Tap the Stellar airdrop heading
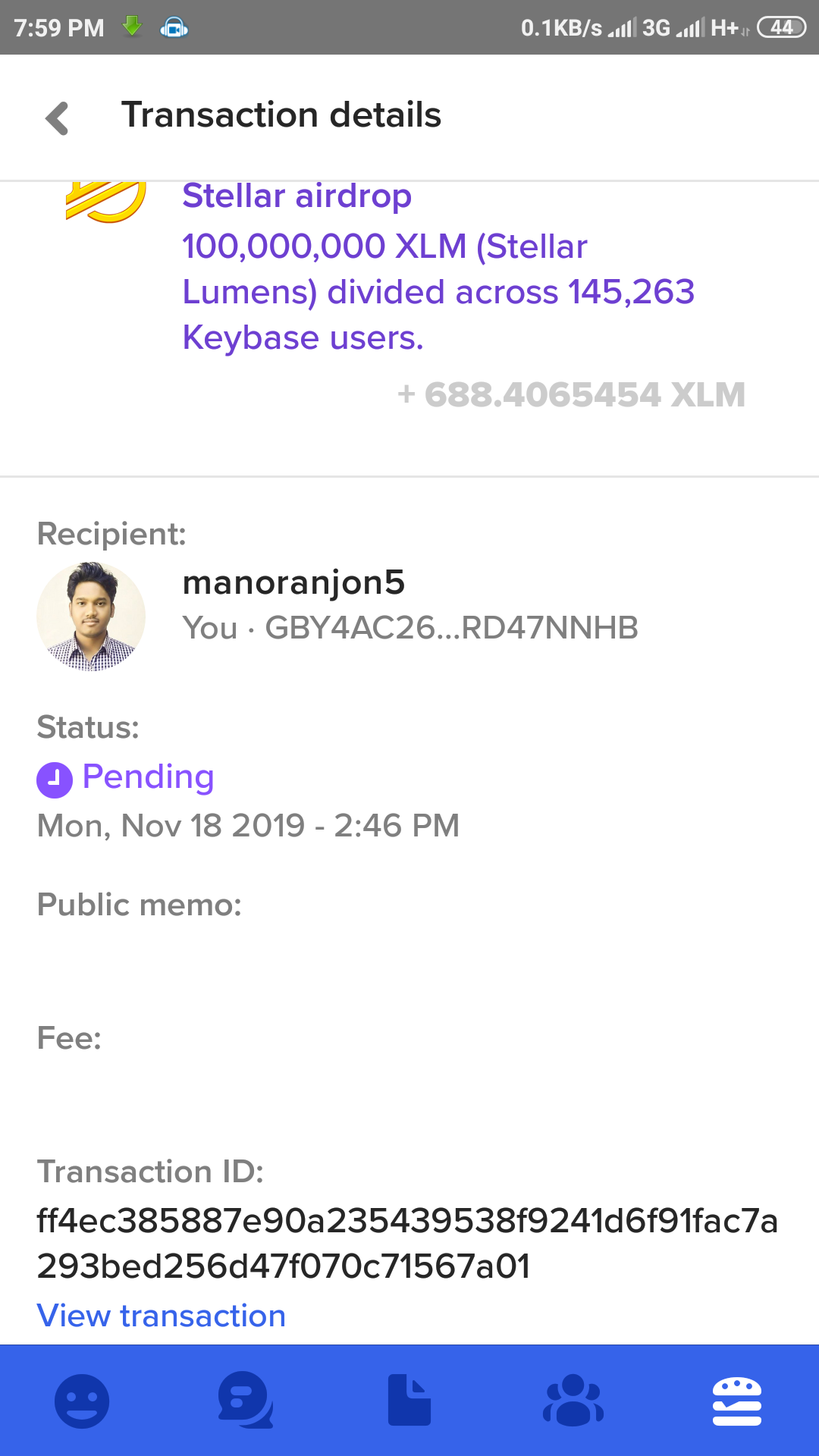 point(297,196)
